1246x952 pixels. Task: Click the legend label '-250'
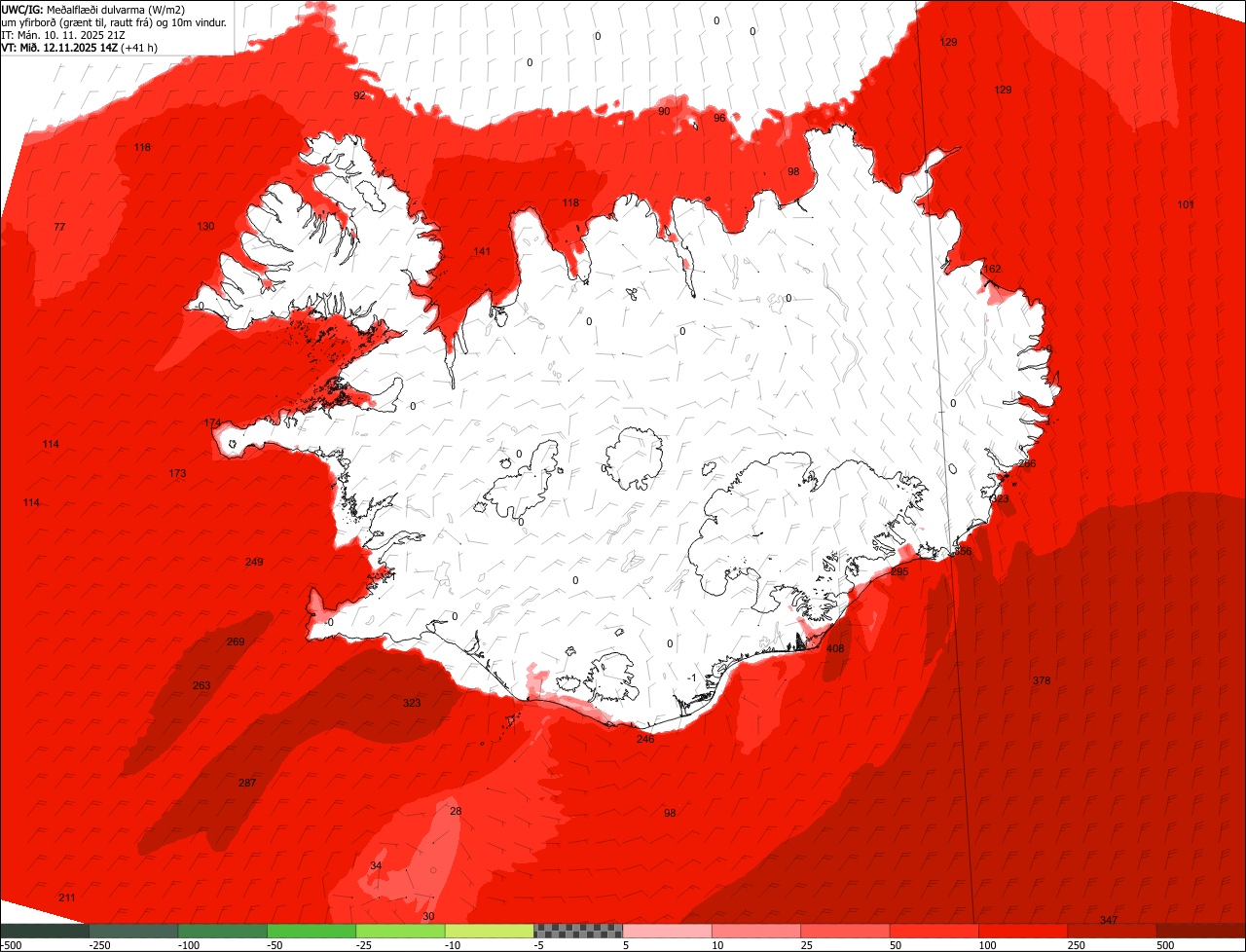click(x=98, y=945)
